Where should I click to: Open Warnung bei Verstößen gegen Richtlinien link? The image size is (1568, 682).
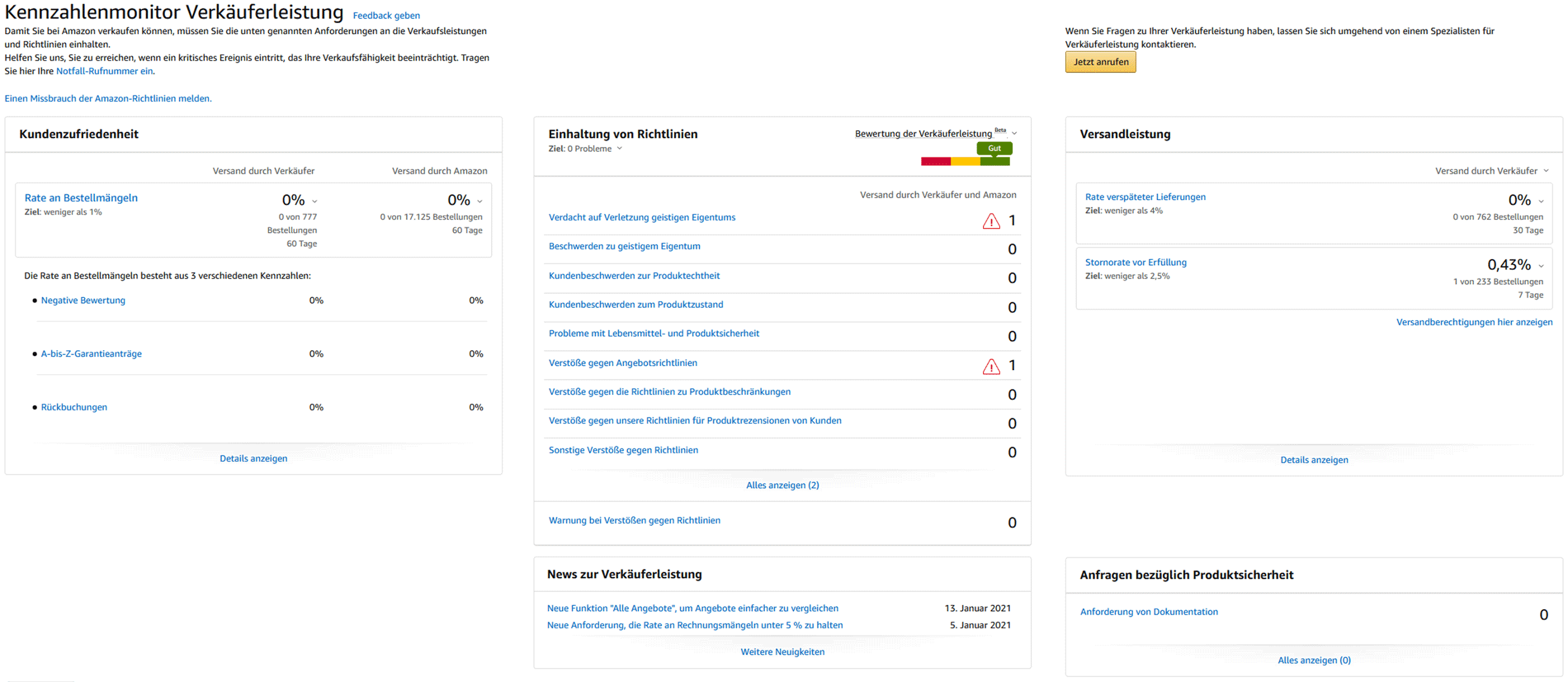pyautogui.click(x=635, y=521)
